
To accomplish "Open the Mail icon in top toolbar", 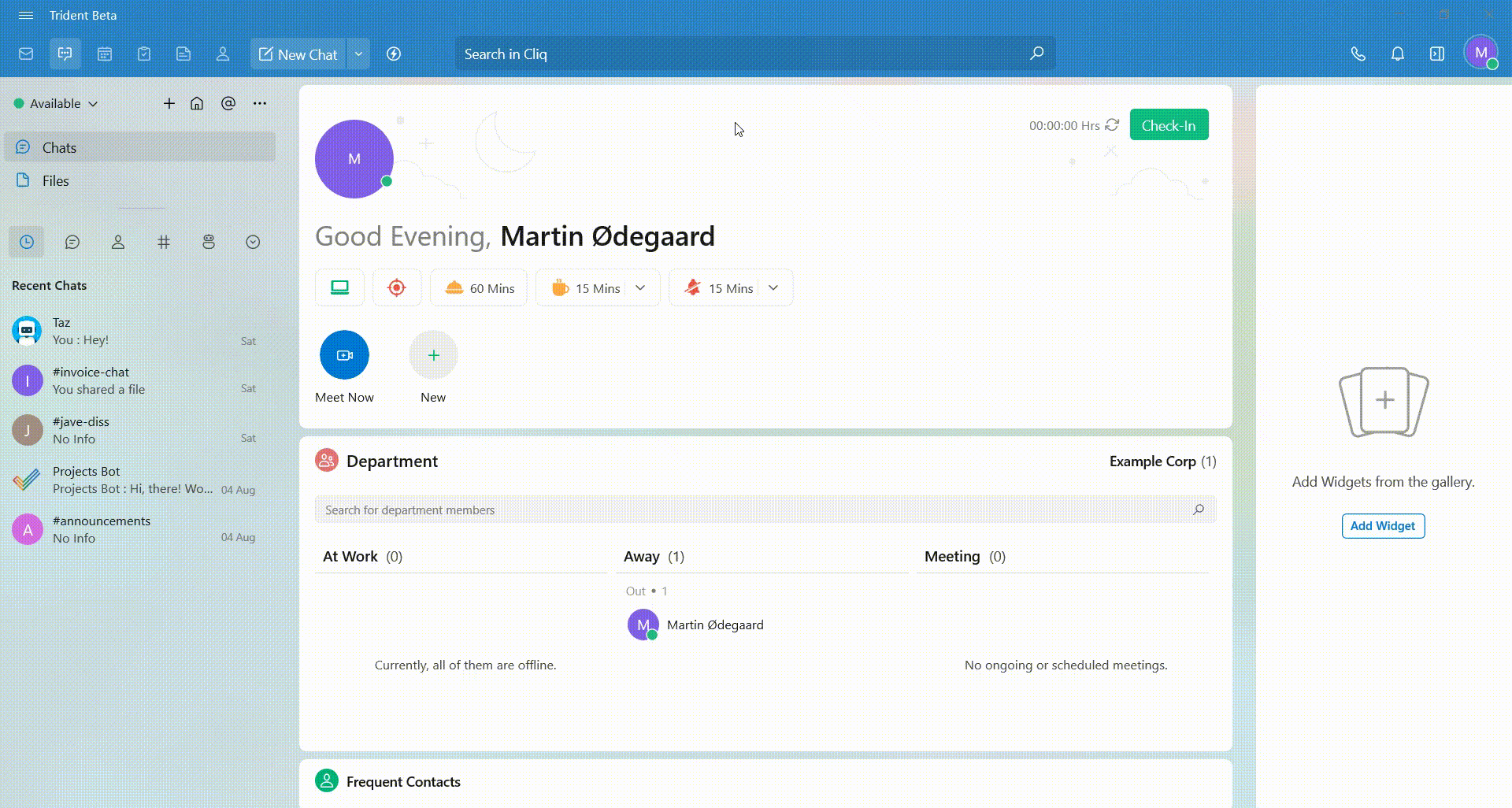I will tap(26, 54).
